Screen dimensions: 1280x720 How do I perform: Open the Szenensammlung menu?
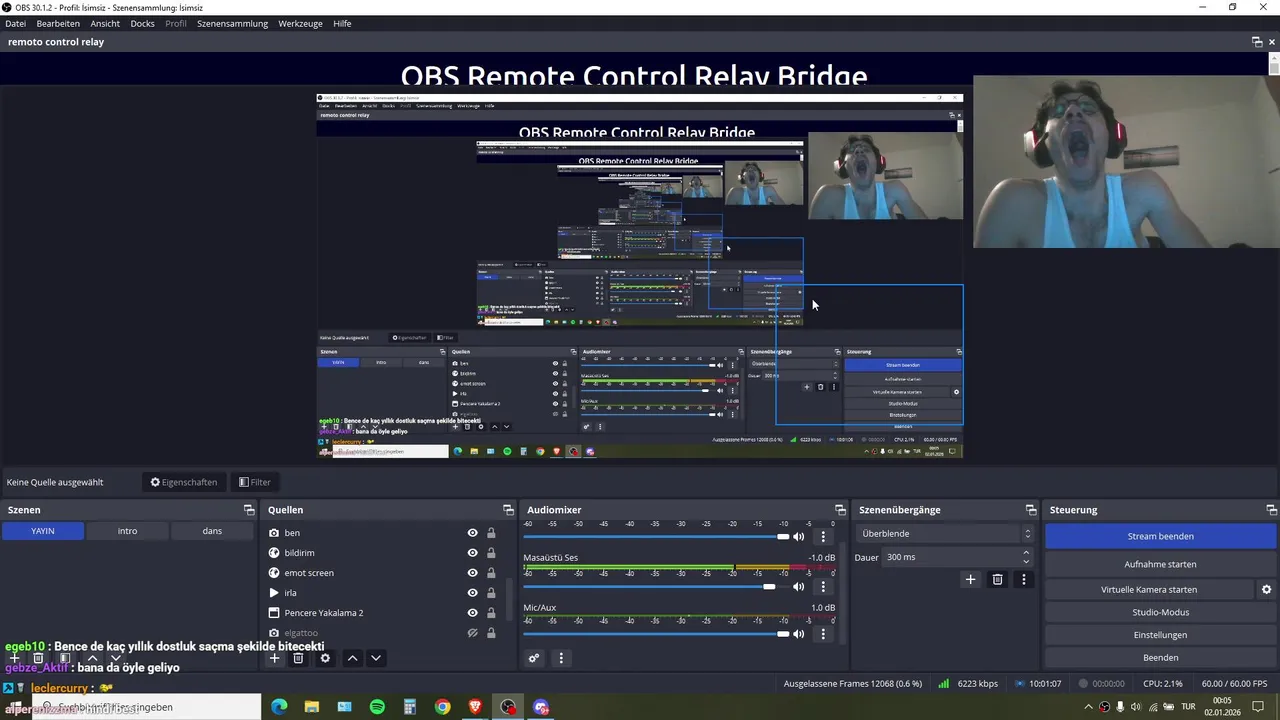coord(232,23)
